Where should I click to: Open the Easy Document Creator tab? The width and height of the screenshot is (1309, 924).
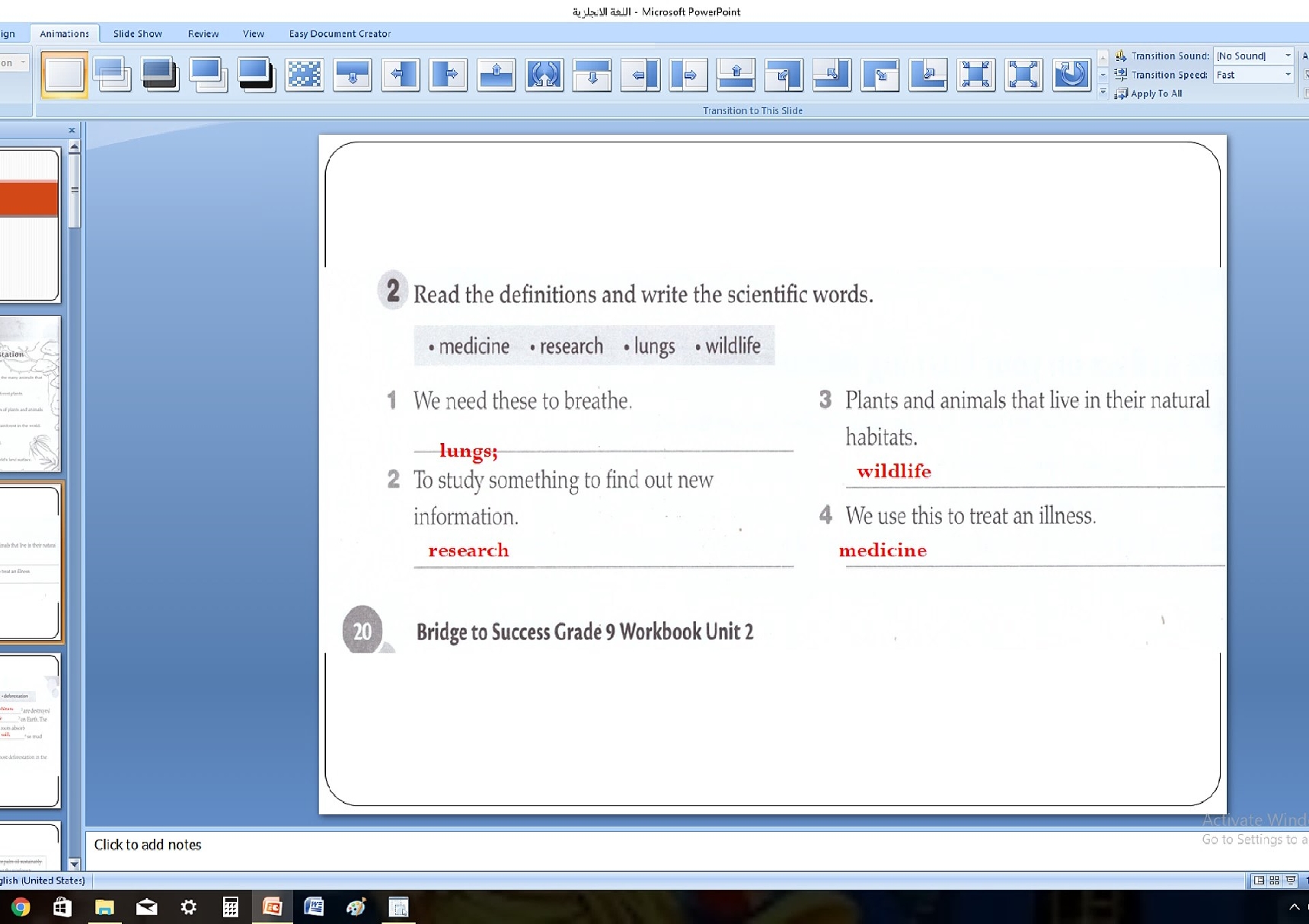point(340,33)
